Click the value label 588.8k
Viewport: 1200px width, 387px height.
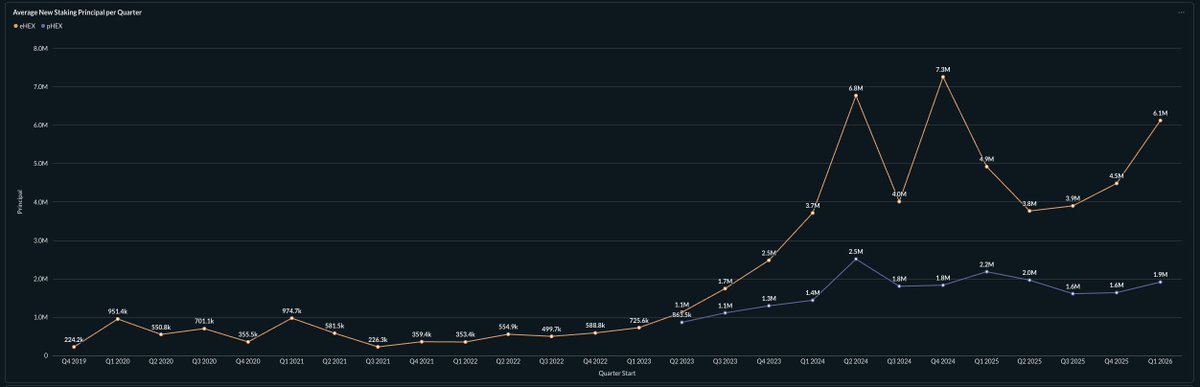[595, 325]
